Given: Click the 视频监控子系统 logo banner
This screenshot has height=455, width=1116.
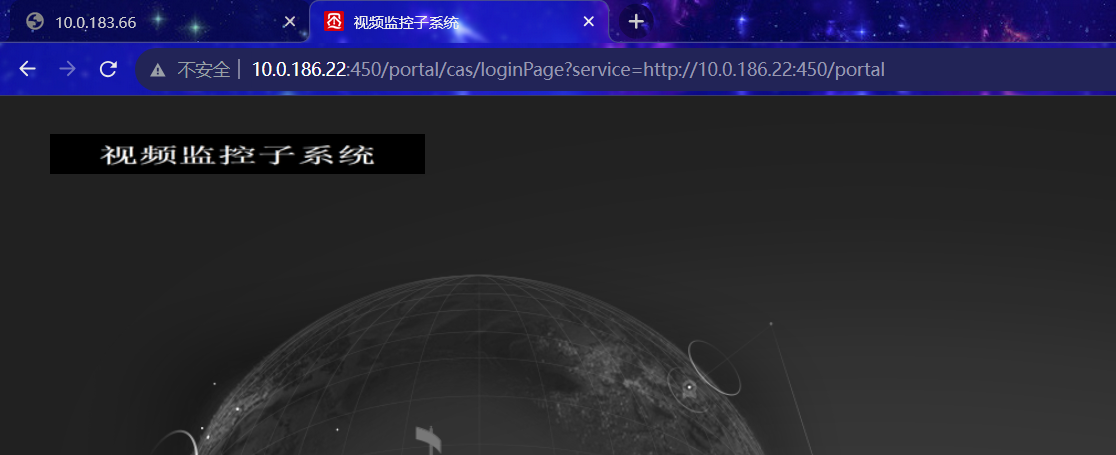Looking at the screenshot, I should click(237, 154).
